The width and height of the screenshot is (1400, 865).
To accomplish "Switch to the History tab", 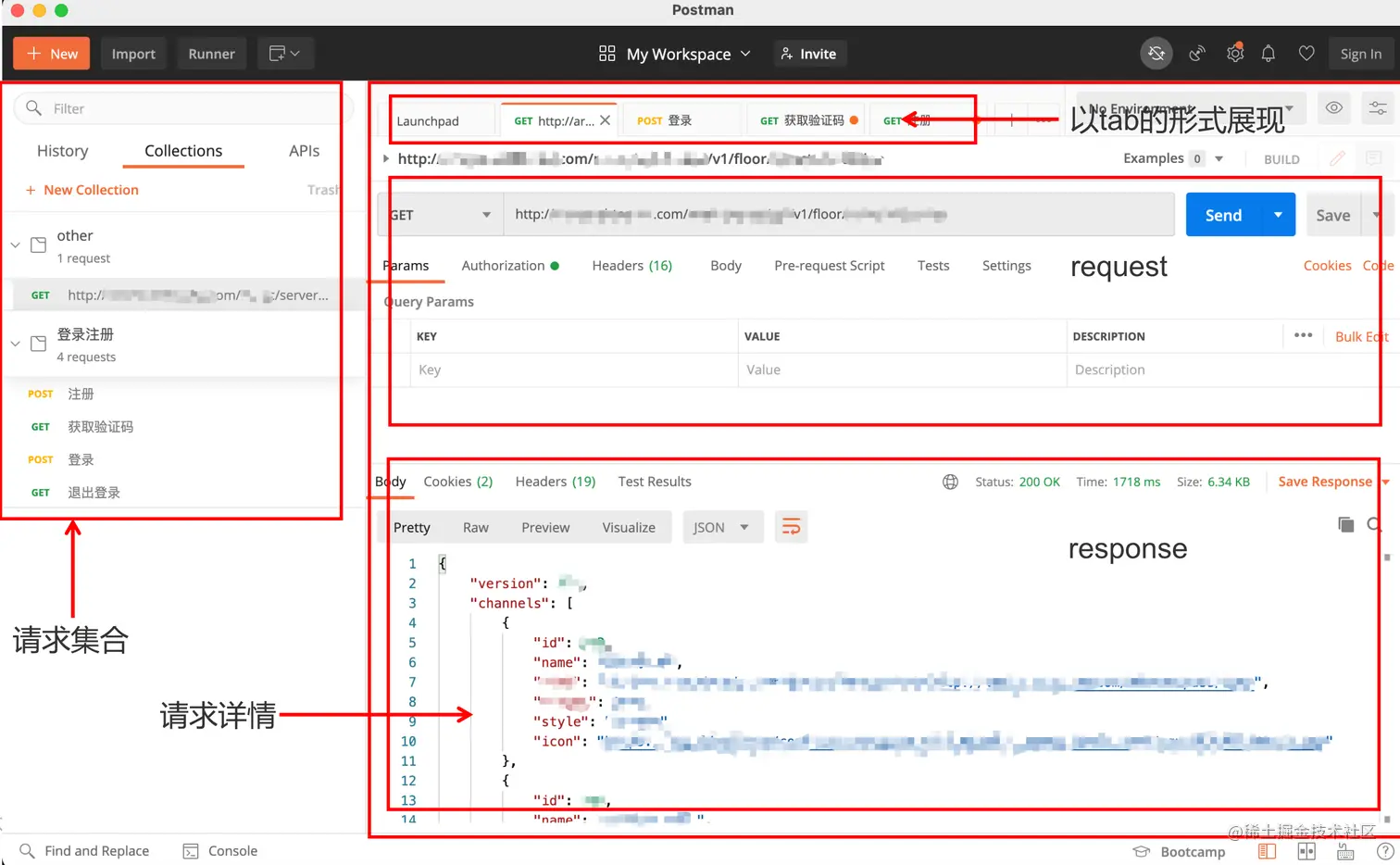I will (62, 151).
